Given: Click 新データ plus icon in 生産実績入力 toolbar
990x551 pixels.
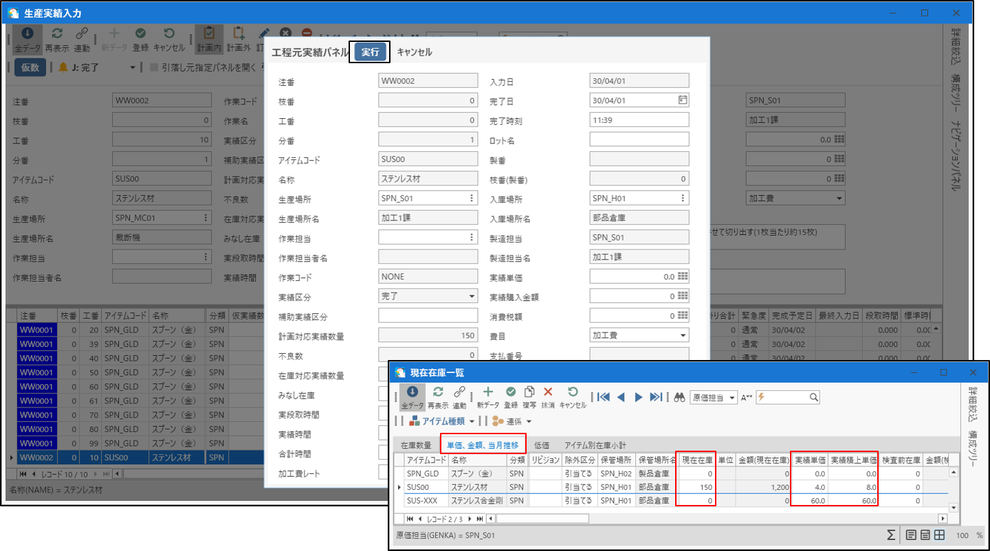Looking at the screenshot, I should point(114,33).
